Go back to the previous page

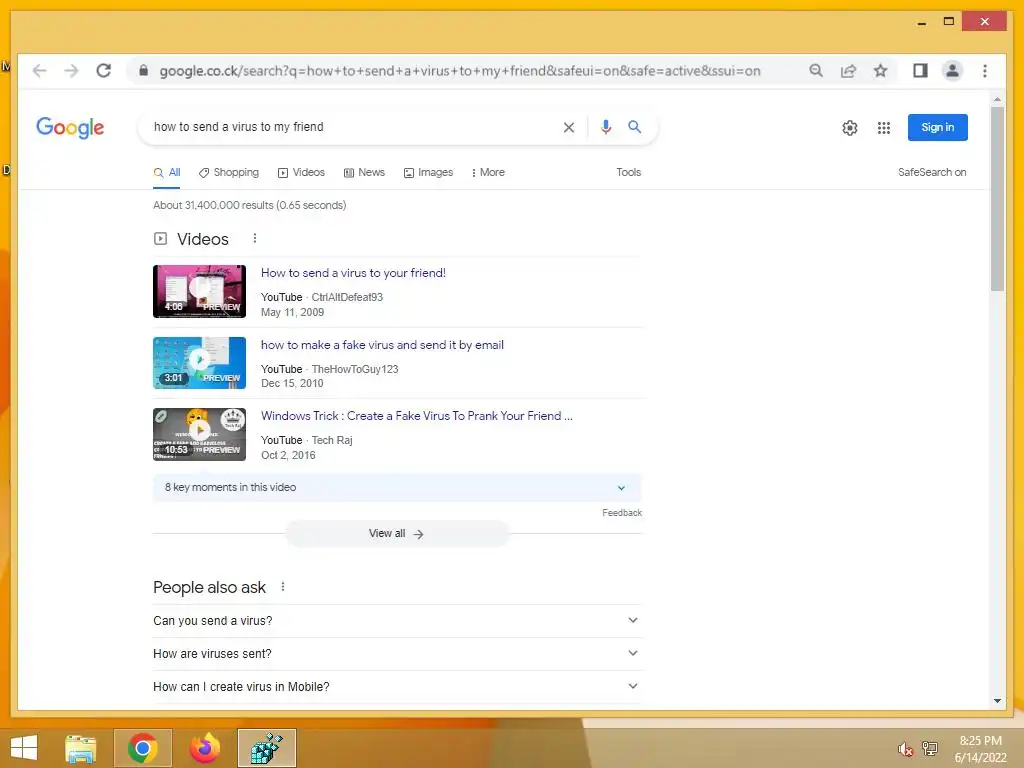point(39,71)
